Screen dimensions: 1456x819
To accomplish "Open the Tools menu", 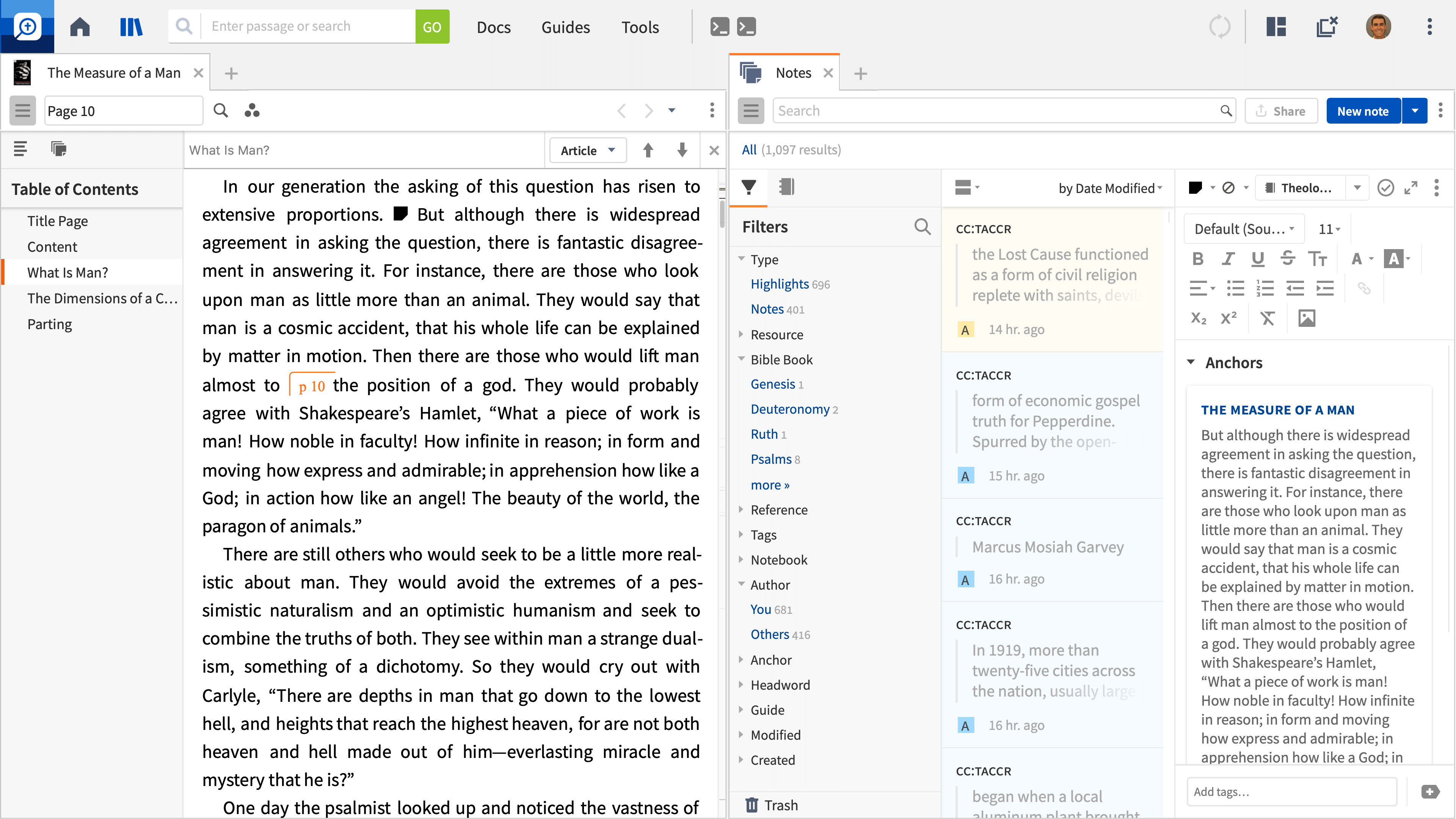I will tap(640, 27).
